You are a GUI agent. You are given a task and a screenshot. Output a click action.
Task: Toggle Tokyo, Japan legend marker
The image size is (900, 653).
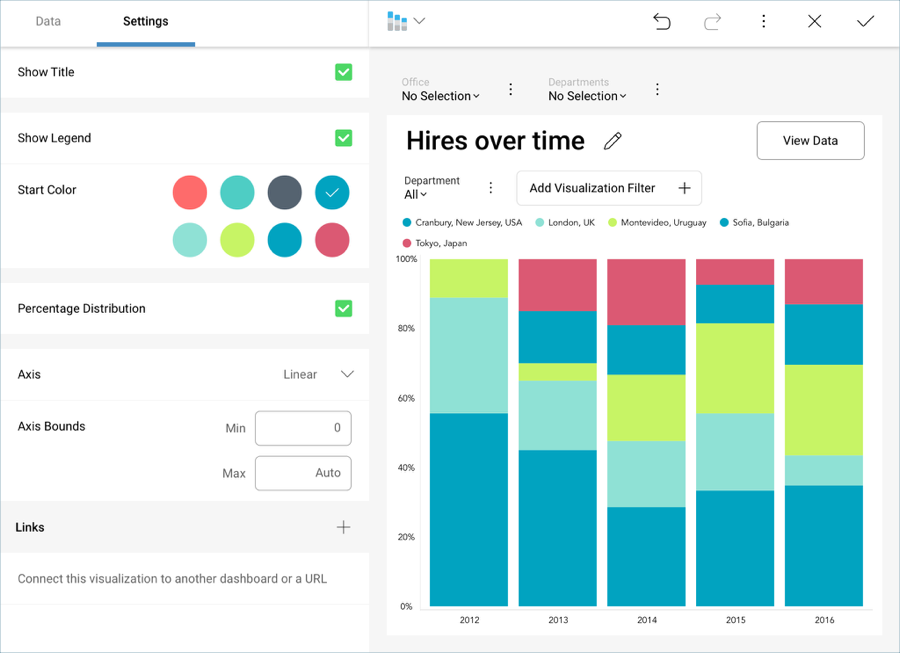[x=407, y=243]
